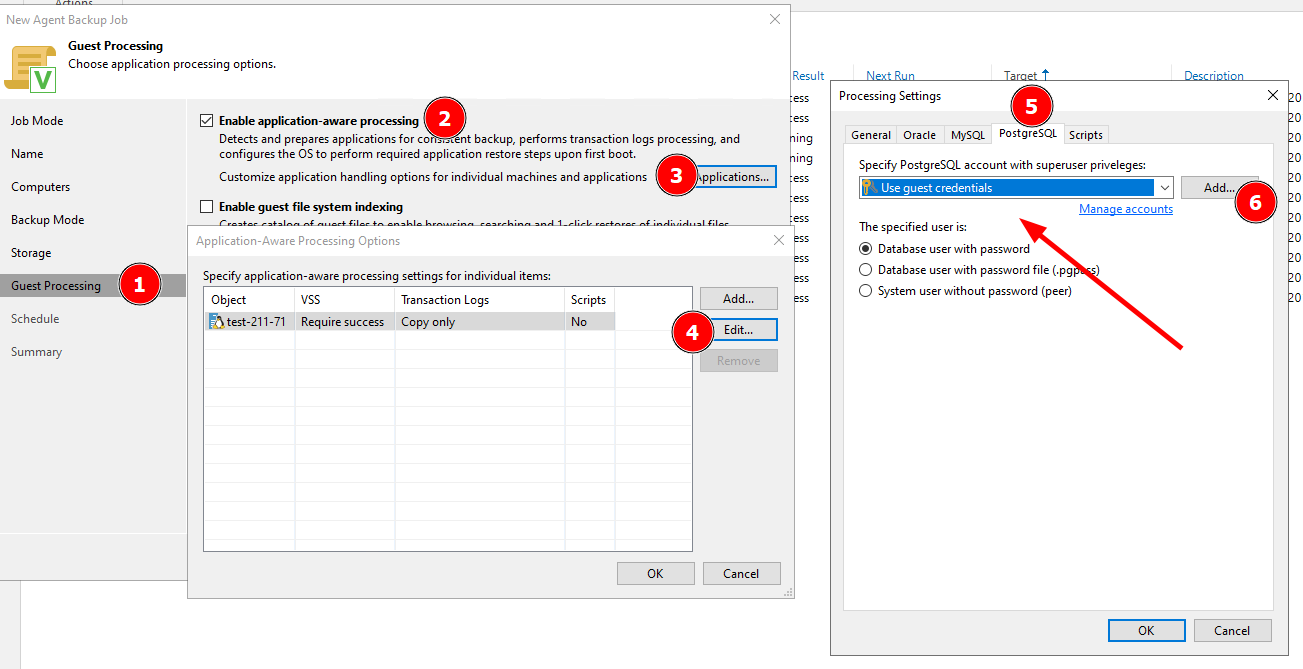Edit the selected test-211-71 entry
1303x669 pixels.
click(738, 329)
